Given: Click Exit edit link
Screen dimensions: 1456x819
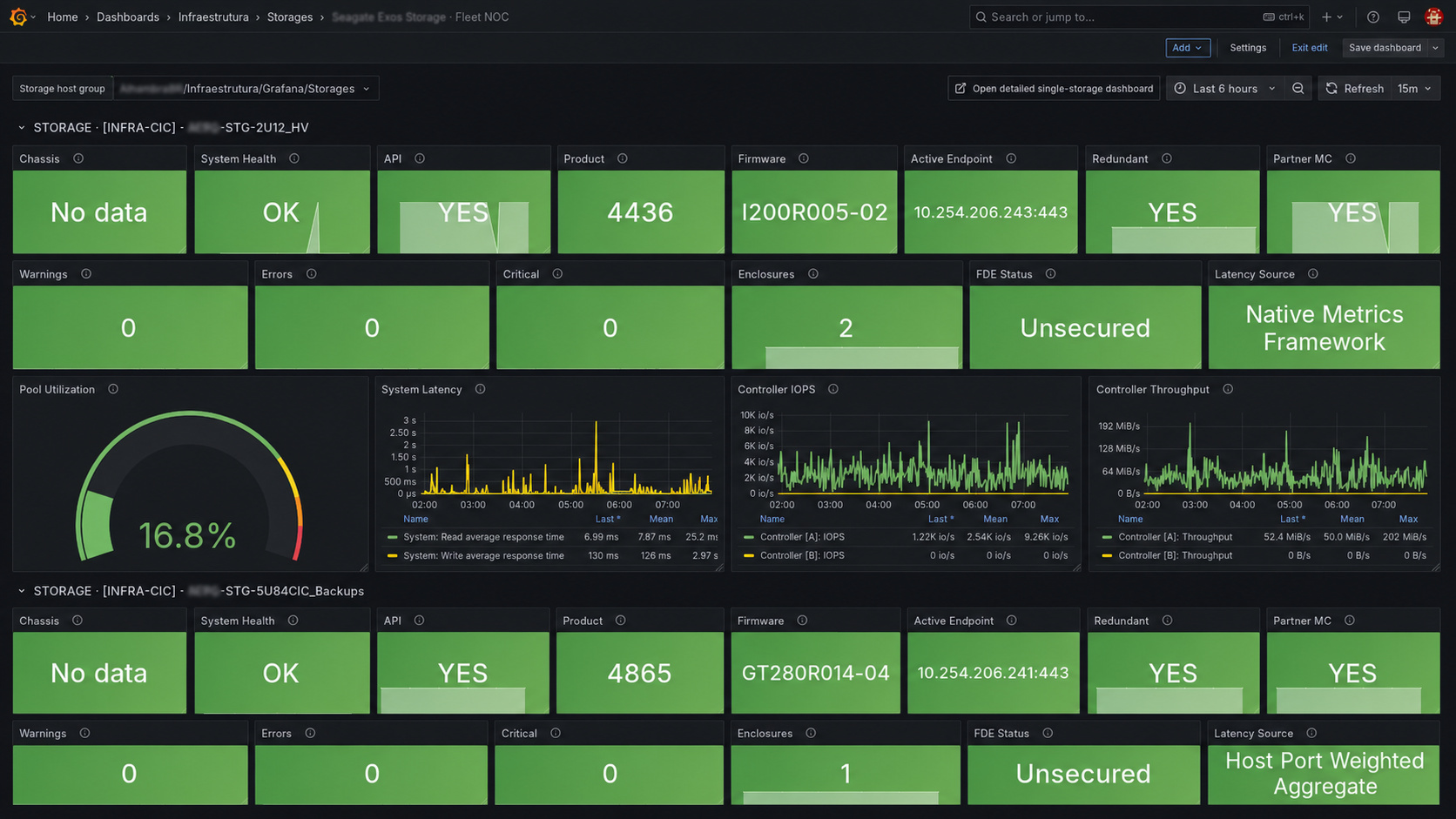Looking at the screenshot, I should point(1310,48).
